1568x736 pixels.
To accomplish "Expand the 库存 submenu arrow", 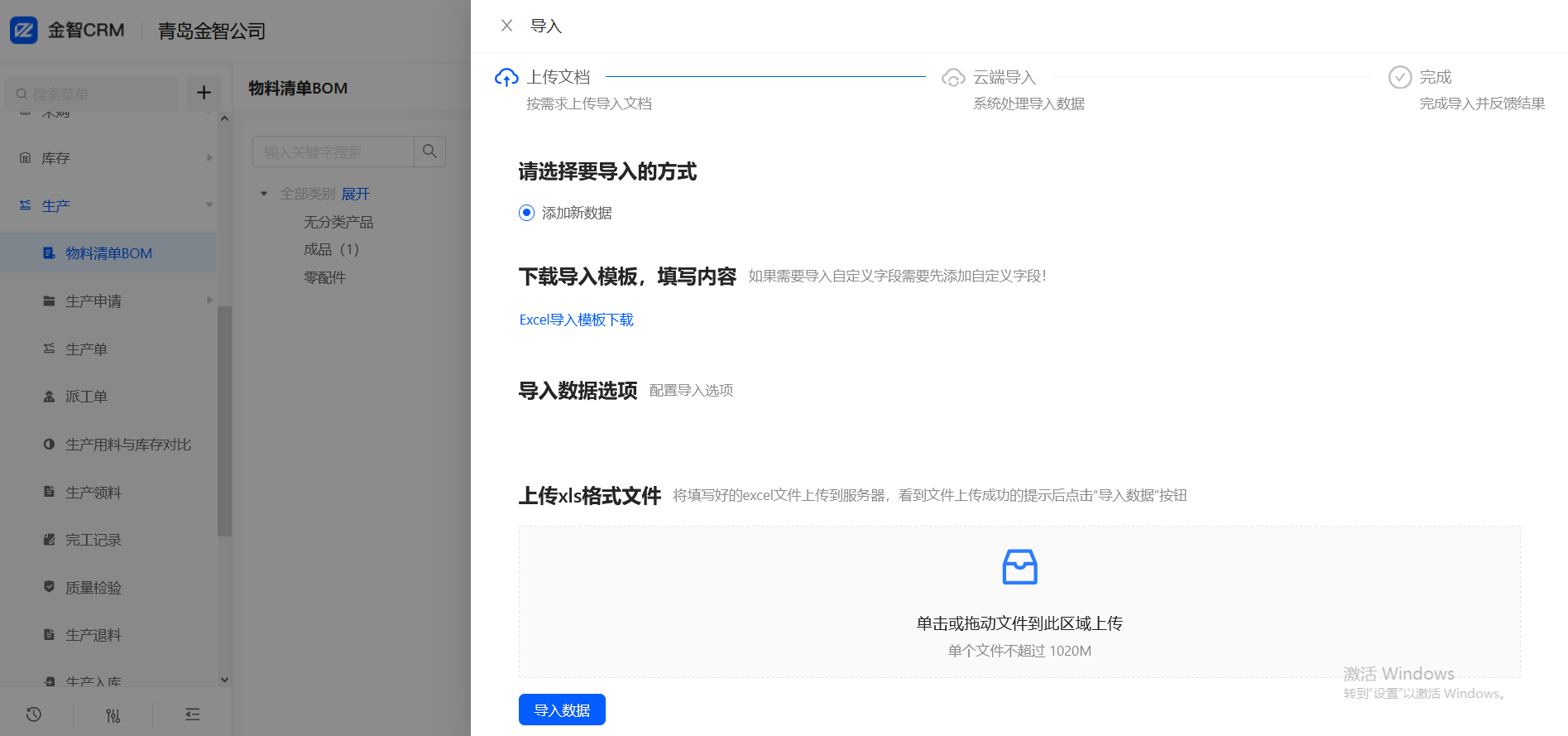I will pos(209,158).
